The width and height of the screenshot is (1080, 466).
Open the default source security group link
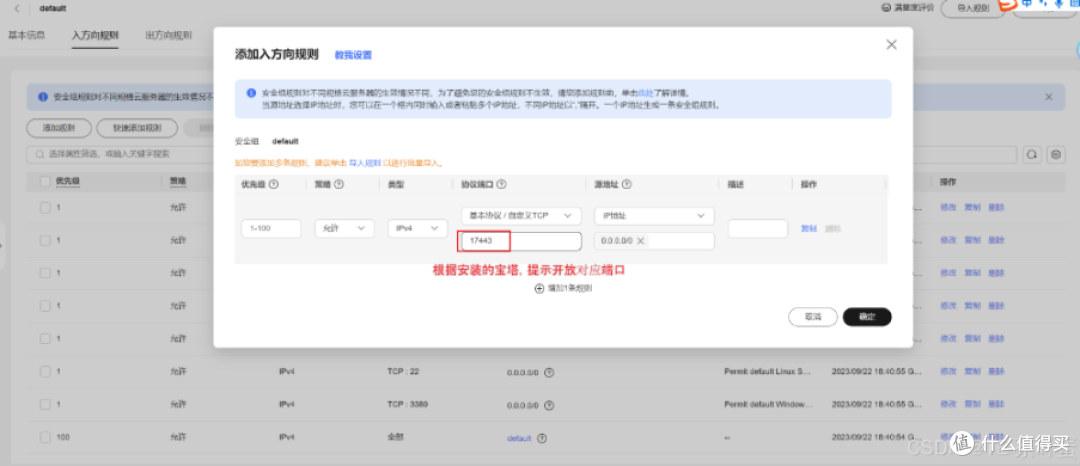pyautogui.click(x=519, y=438)
